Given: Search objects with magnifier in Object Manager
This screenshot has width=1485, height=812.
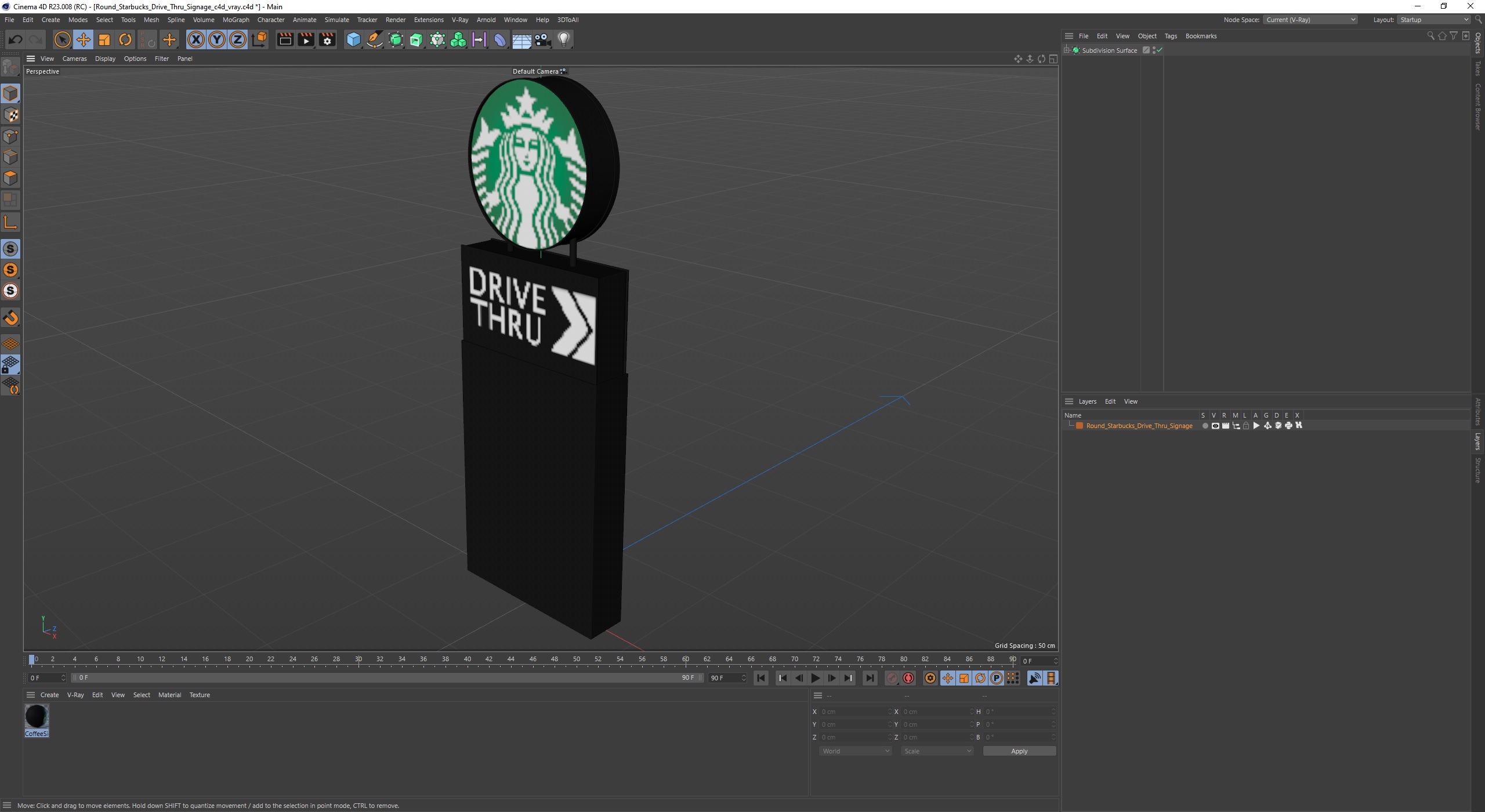Looking at the screenshot, I should click(x=1430, y=36).
